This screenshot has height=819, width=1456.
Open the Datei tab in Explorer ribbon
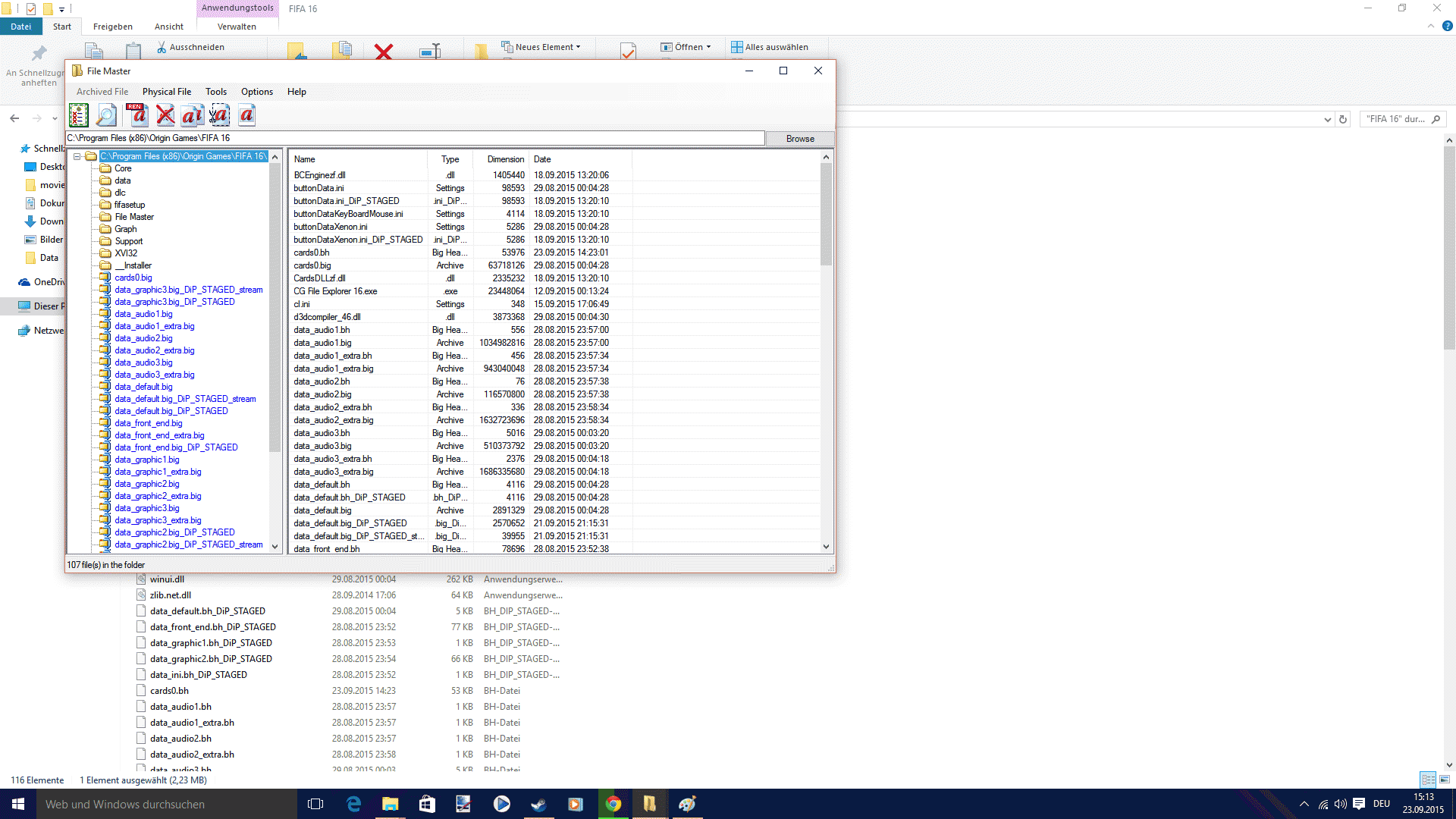pos(20,27)
